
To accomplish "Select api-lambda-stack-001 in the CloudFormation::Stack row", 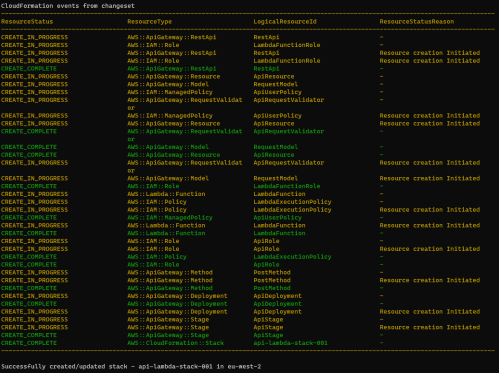I will coord(290,343).
